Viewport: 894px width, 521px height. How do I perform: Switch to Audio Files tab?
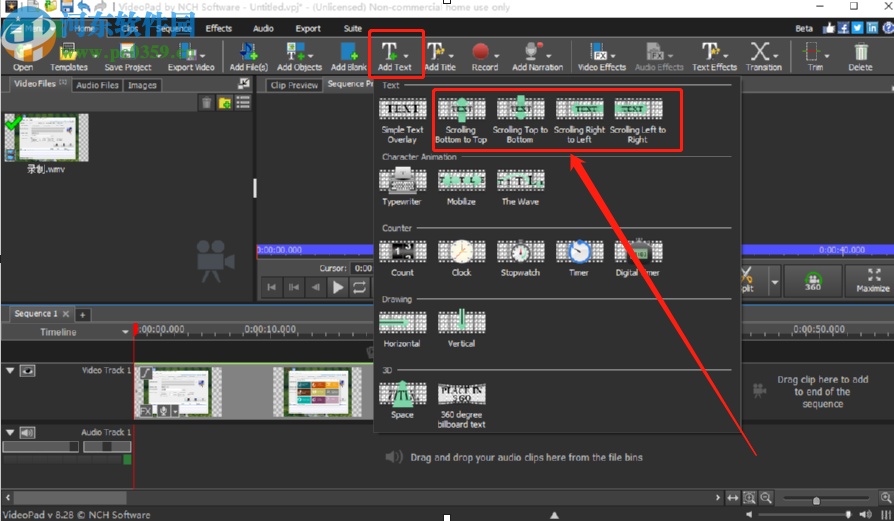pos(97,86)
